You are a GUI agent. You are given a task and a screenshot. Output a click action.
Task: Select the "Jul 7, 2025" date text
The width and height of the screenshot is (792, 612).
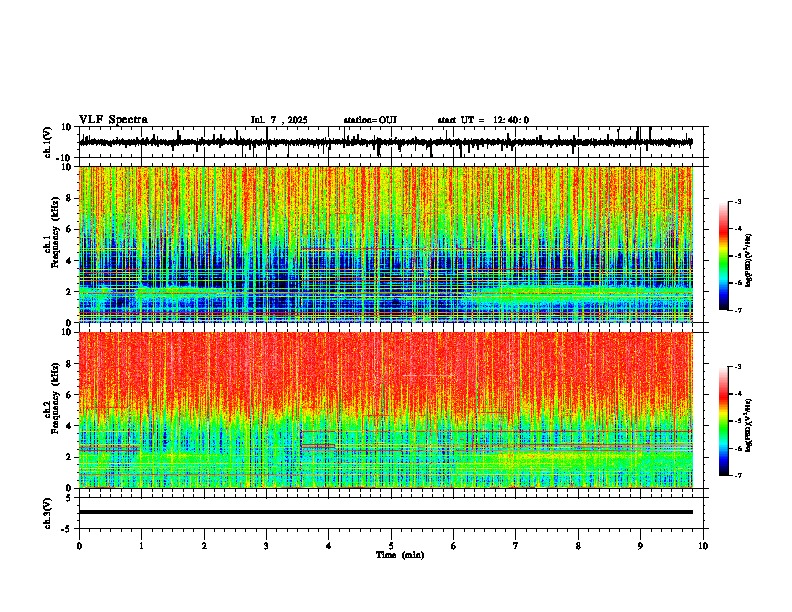pos(279,120)
